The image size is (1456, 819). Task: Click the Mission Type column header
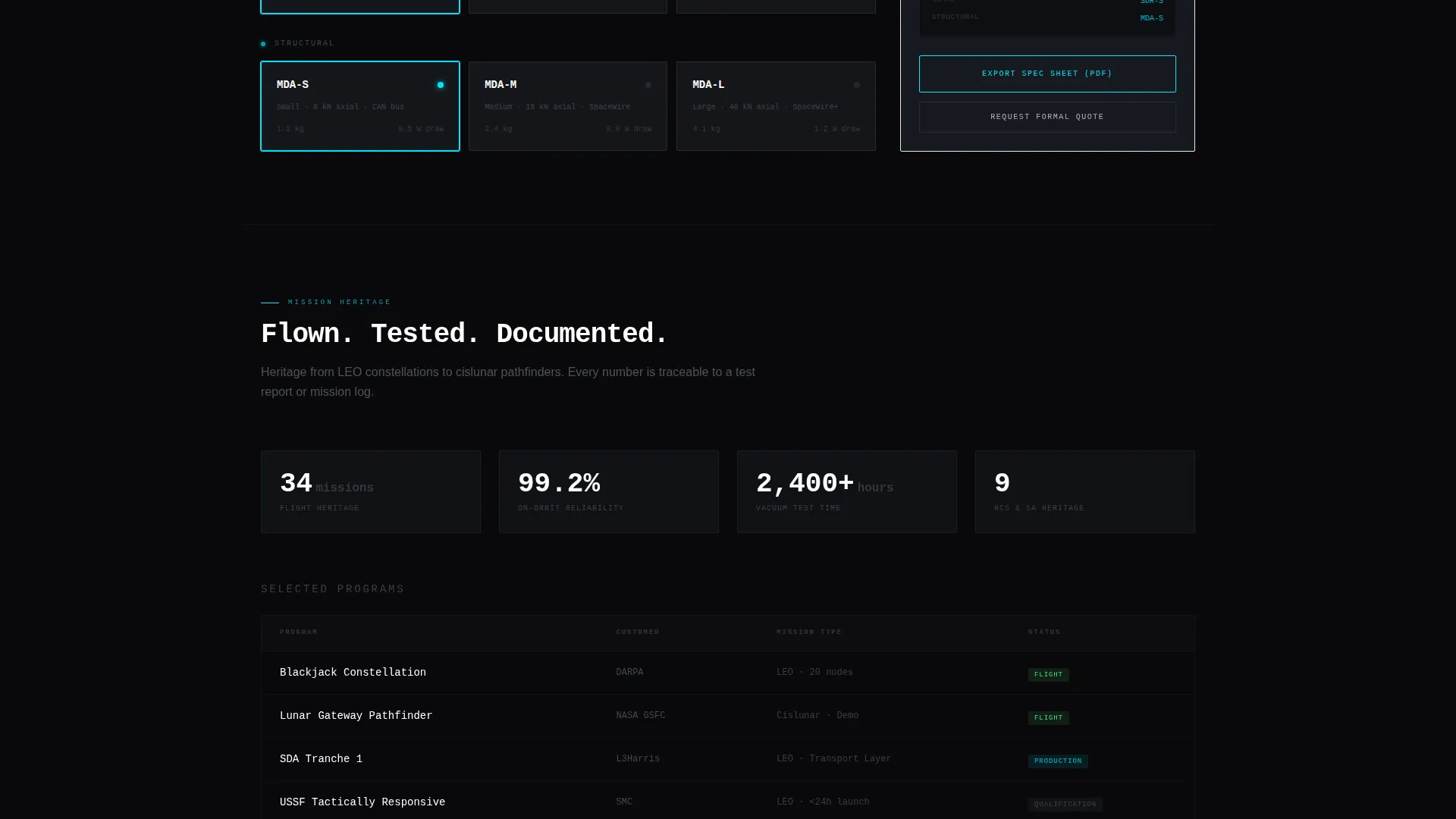pos(809,632)
